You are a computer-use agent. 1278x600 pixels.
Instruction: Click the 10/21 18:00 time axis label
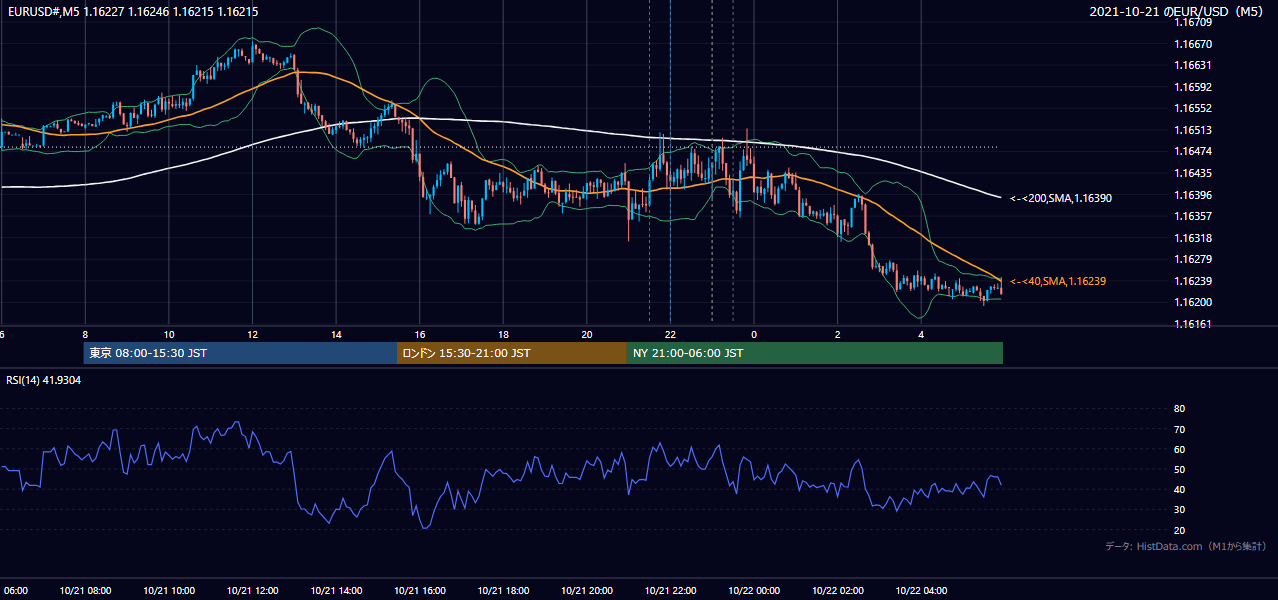click(503, 590)
